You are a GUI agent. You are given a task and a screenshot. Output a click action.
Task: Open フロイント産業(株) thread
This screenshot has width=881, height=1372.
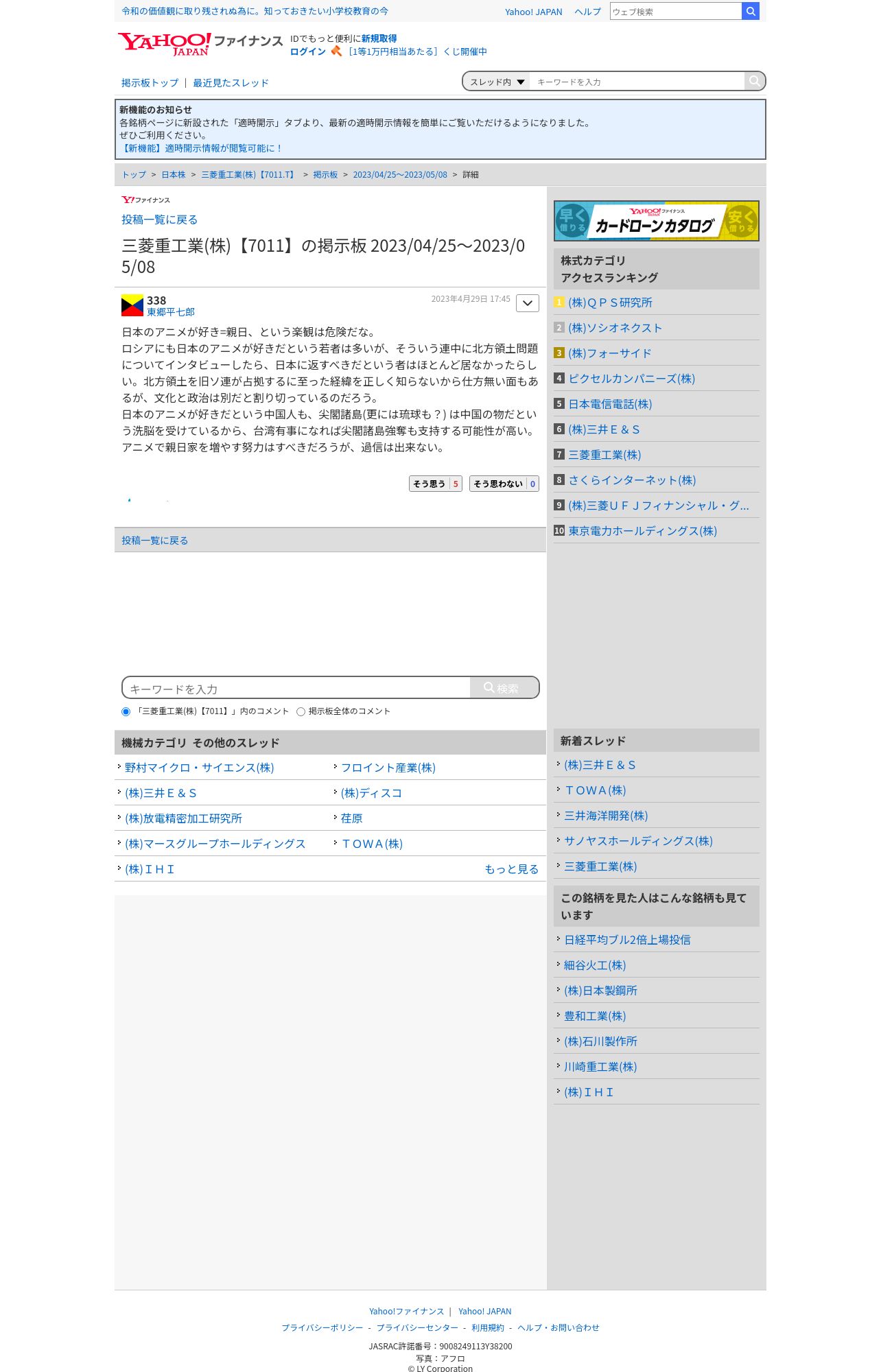click(388, 768)
